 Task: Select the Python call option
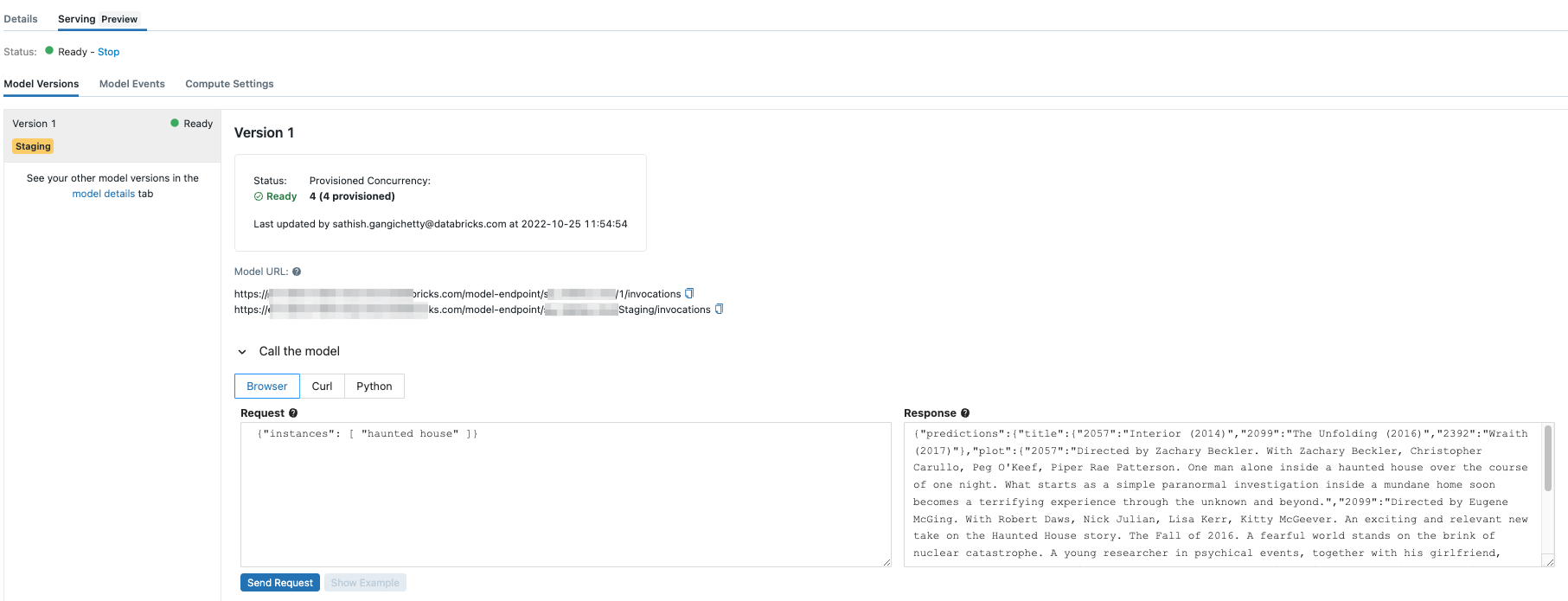tap(374, 387)
